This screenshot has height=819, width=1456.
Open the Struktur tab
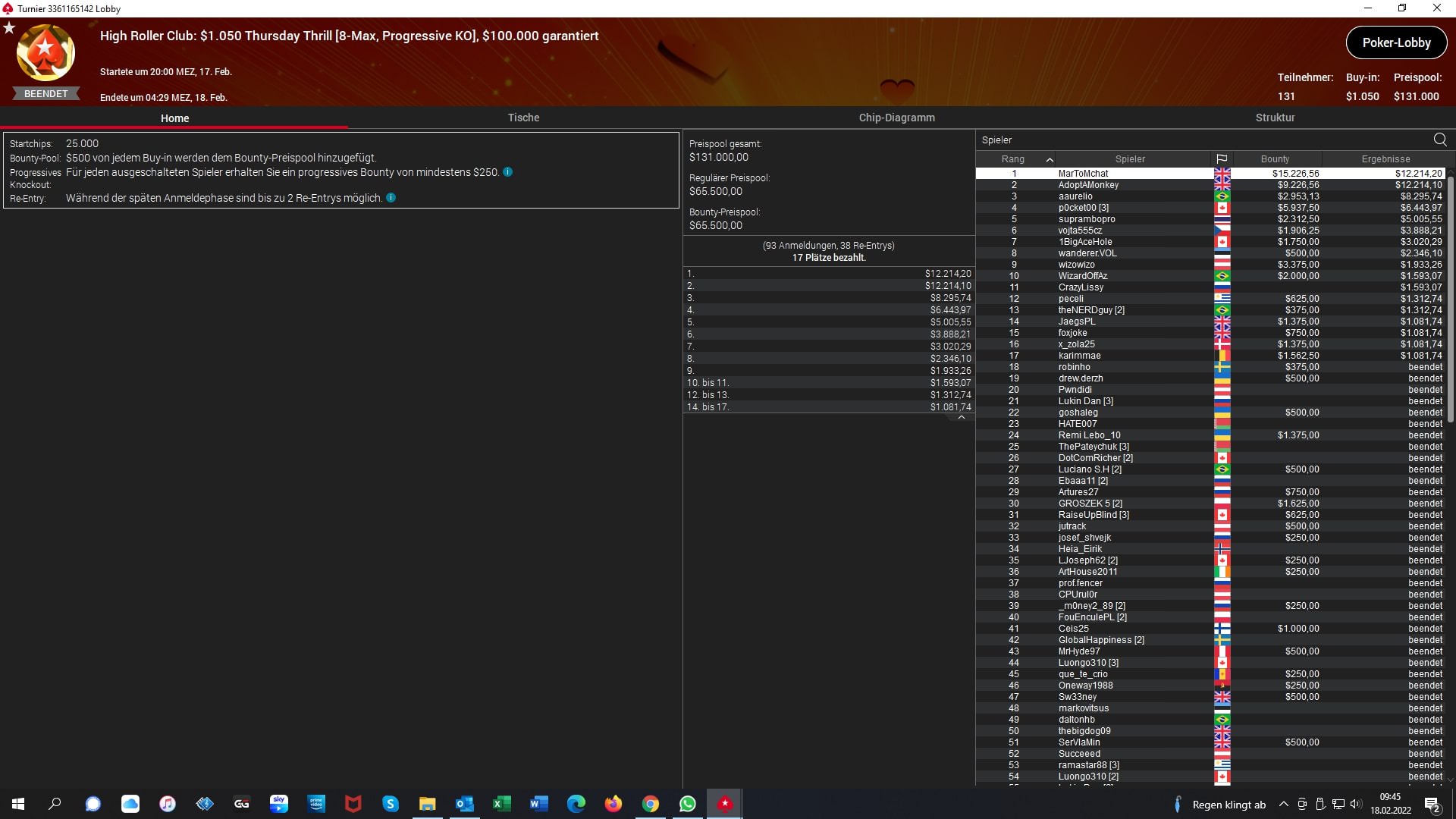(x=1275, y=118)
